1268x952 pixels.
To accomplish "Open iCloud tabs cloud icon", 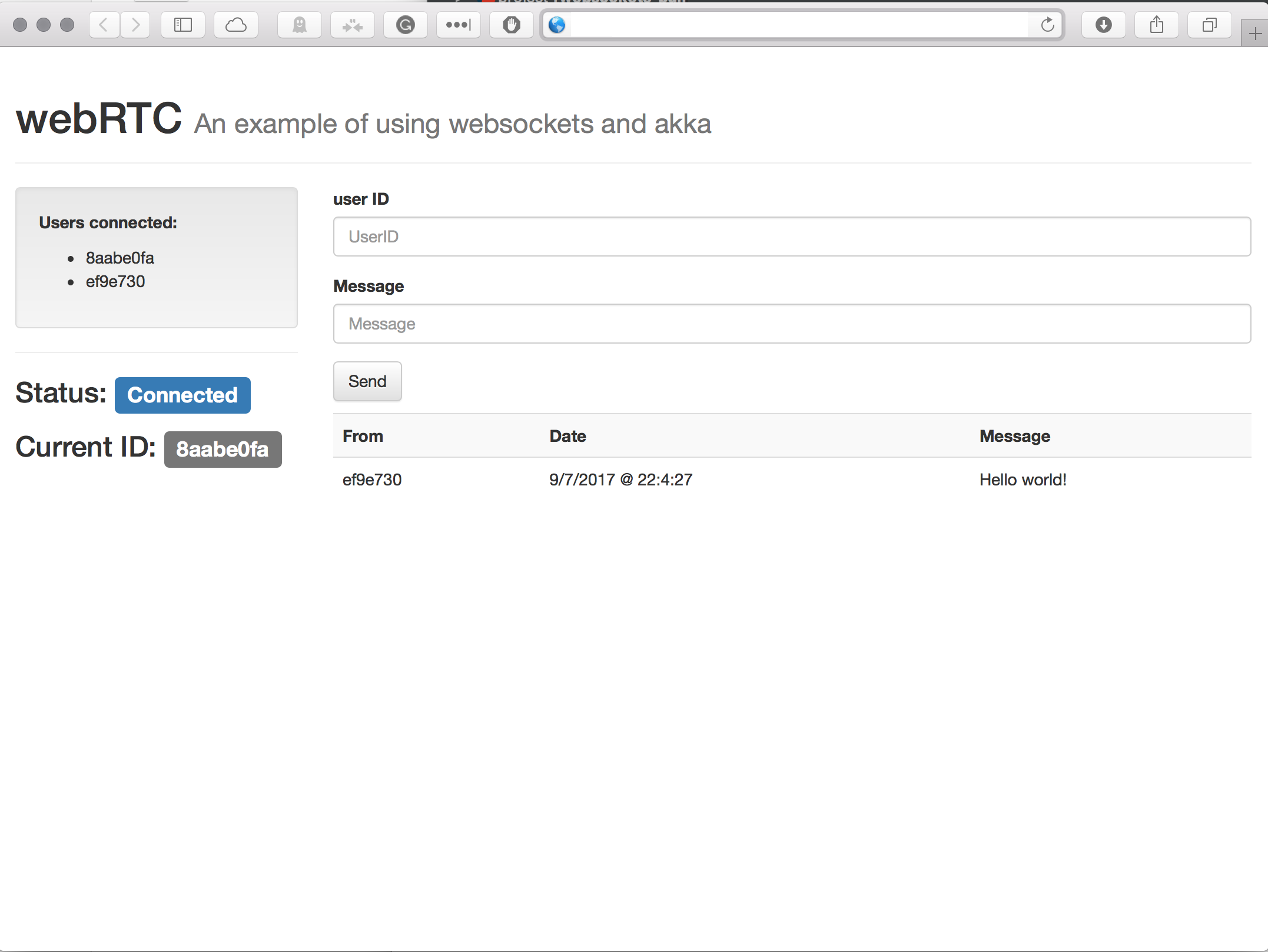I will point(236,25).
